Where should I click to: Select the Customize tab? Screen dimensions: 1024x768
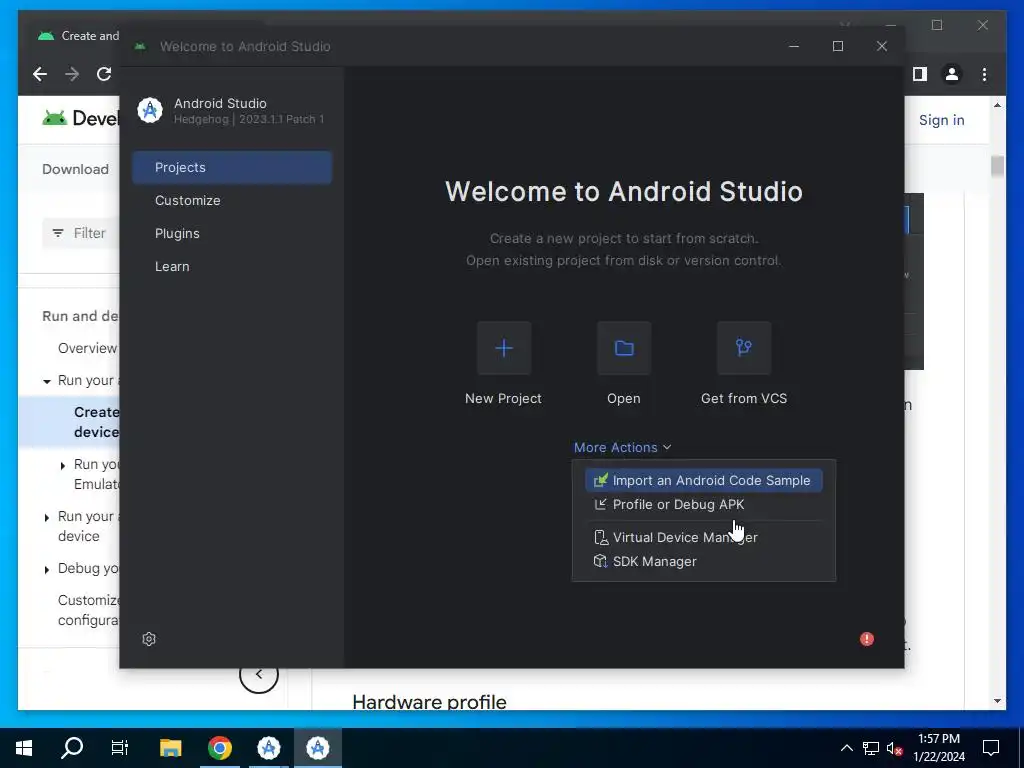232,200
